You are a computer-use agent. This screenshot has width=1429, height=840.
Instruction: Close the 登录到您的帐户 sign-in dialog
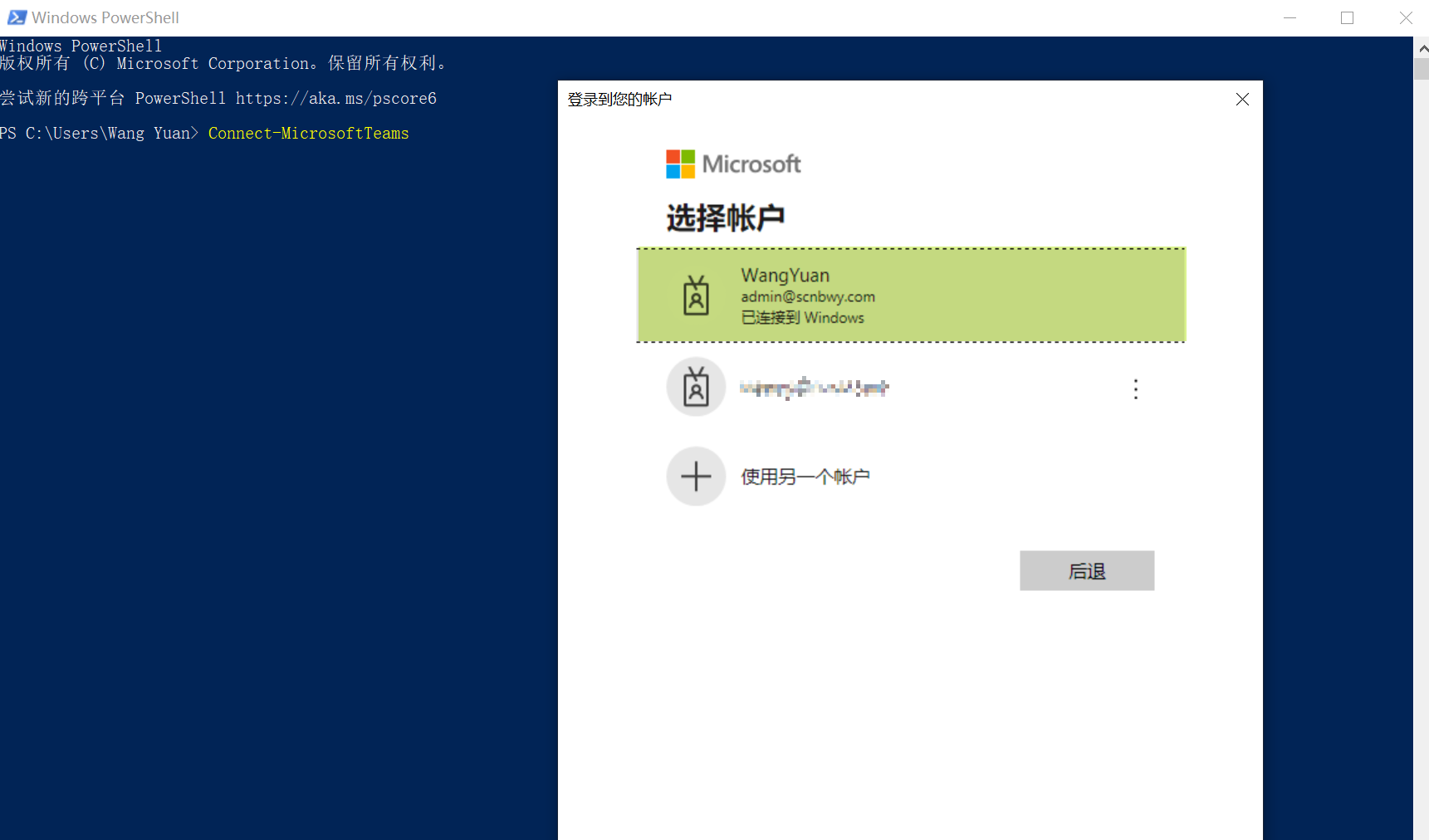(1242, 100)
